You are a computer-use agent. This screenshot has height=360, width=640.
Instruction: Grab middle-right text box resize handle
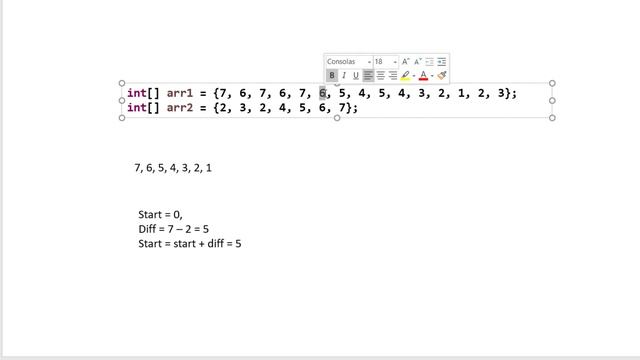click(x=552, y=100)
